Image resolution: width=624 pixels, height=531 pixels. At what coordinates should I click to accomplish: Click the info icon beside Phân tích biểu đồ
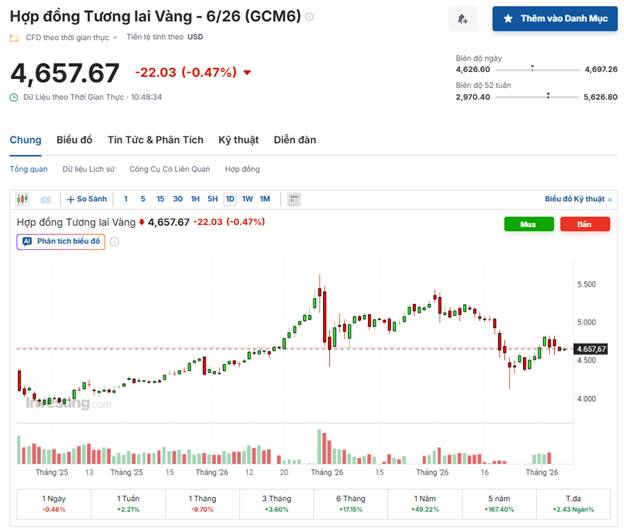tap(114, 241)
